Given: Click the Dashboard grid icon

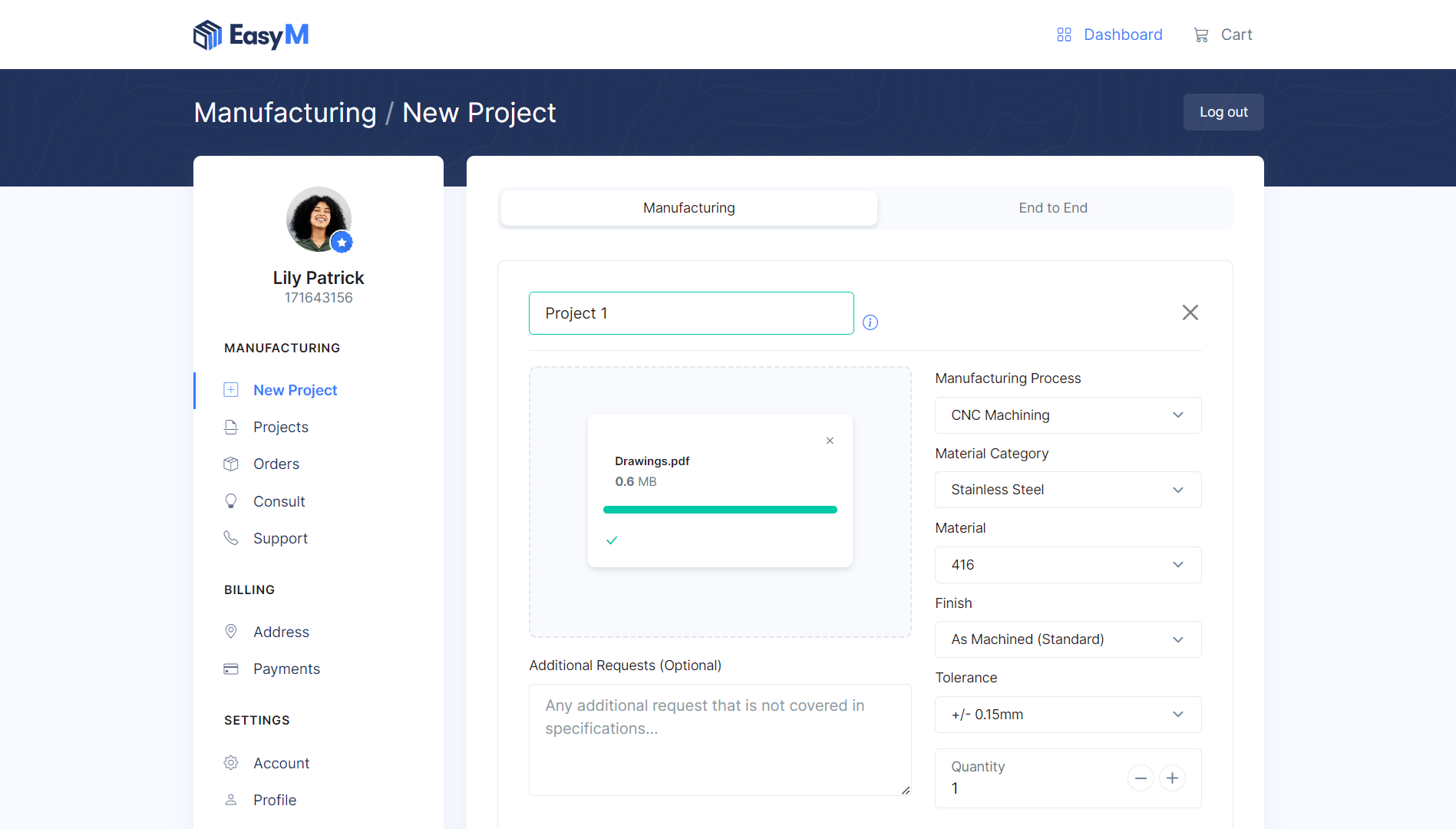Looking at the screenshot, I should (x=1064, y=35).
